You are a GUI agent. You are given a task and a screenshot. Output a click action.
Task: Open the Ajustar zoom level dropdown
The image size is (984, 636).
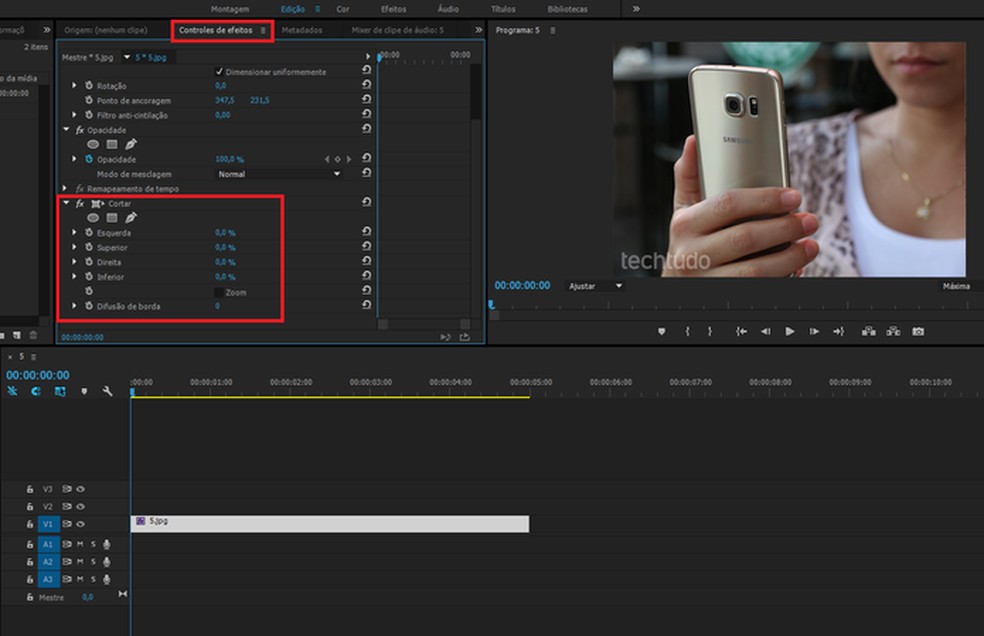(595, 286)
